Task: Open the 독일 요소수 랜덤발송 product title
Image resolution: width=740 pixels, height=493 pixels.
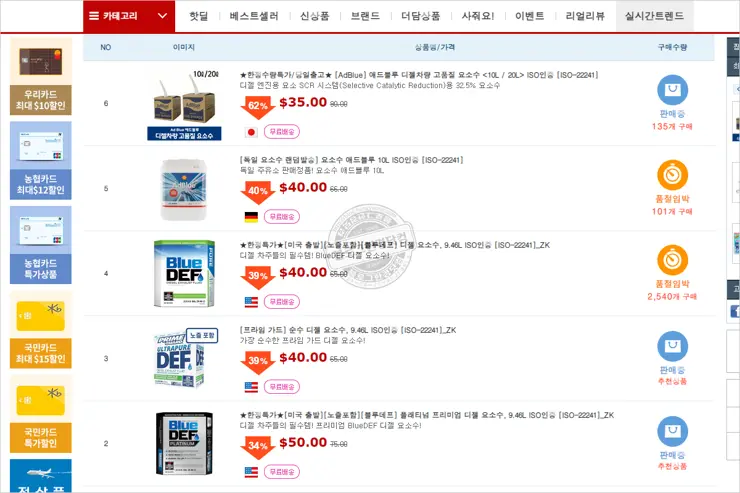Action: click(351, 160)
